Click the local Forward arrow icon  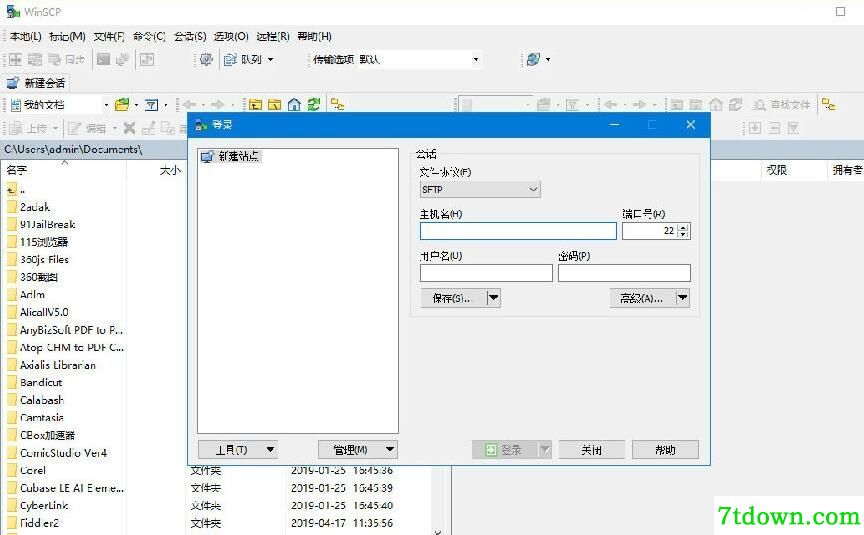click(218, 104)
